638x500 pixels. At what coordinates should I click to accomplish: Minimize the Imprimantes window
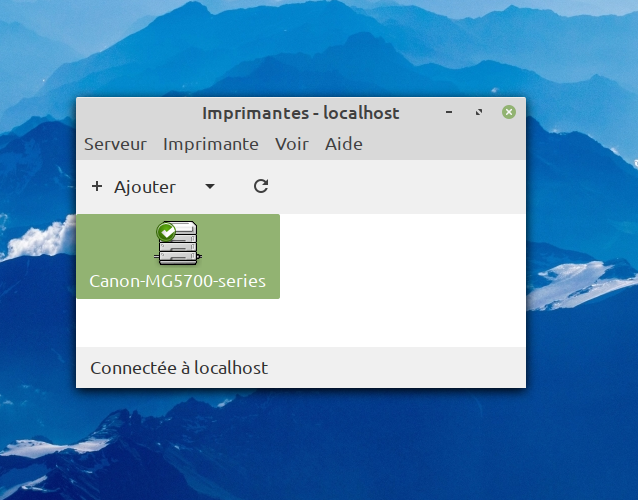(449, 113)
